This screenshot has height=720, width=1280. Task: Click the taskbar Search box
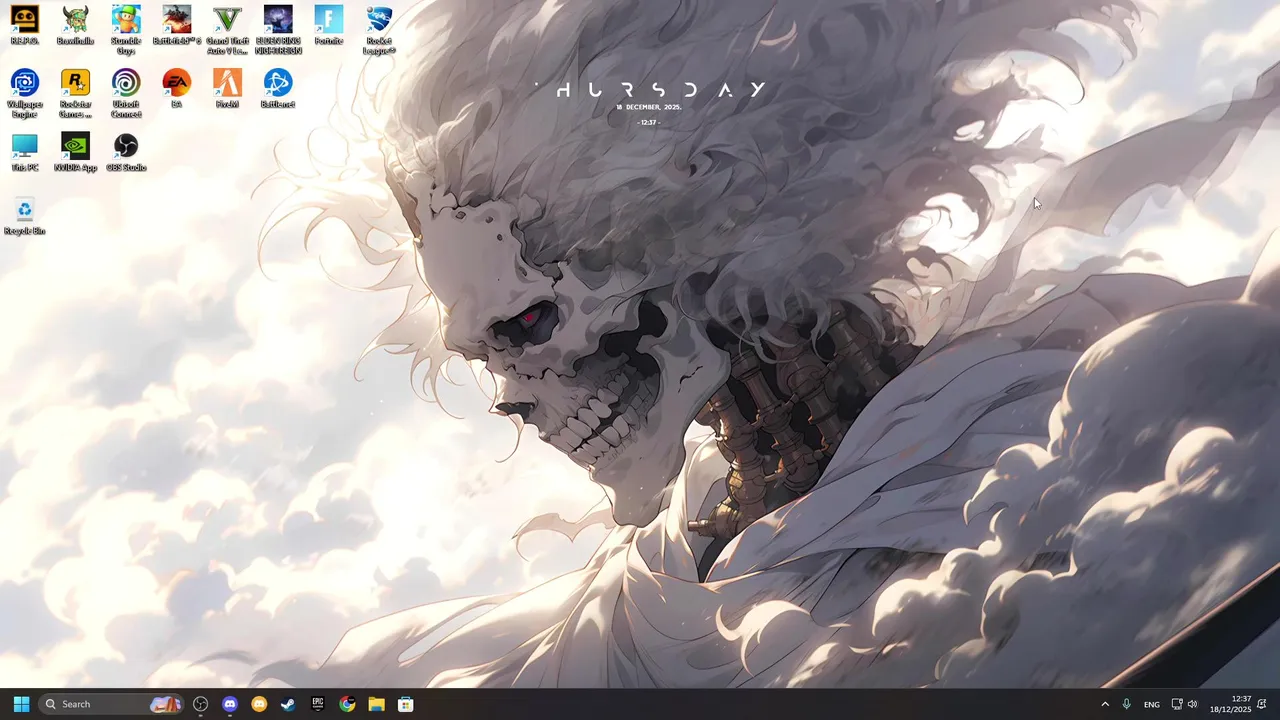click(111, 704)
